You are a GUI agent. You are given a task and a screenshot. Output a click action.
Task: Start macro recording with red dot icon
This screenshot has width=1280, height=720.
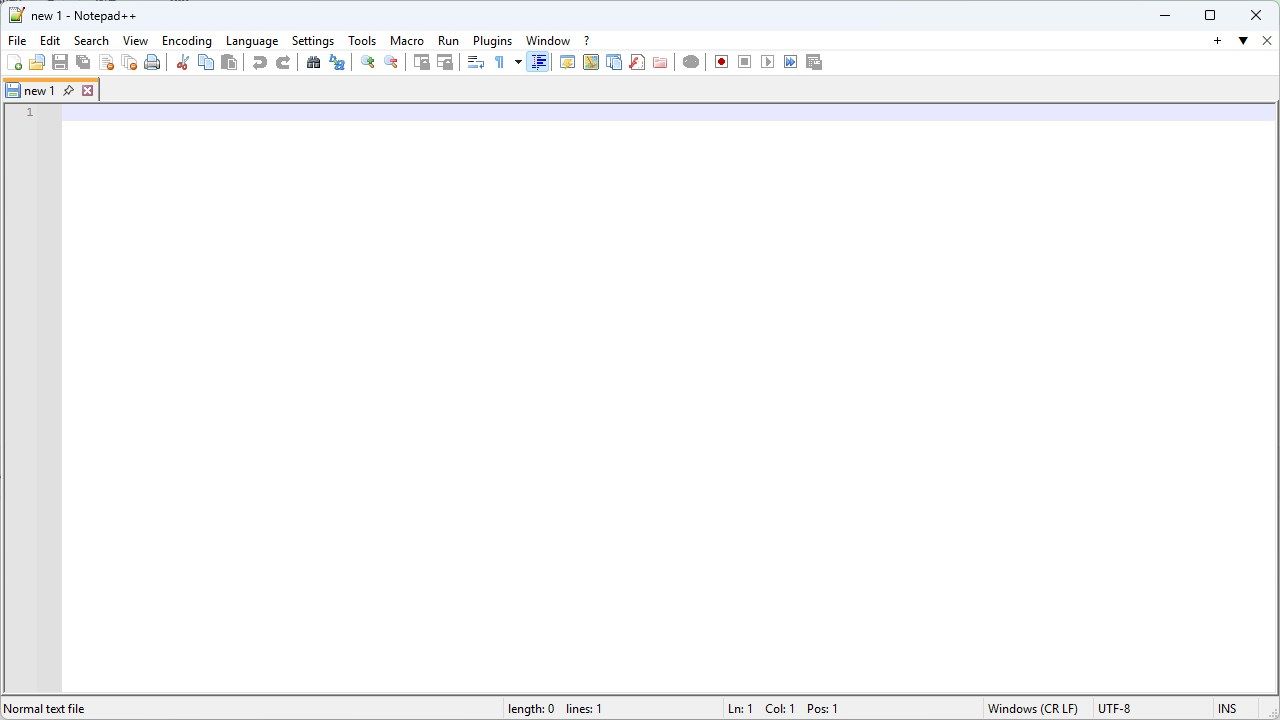tap(722, 62)
